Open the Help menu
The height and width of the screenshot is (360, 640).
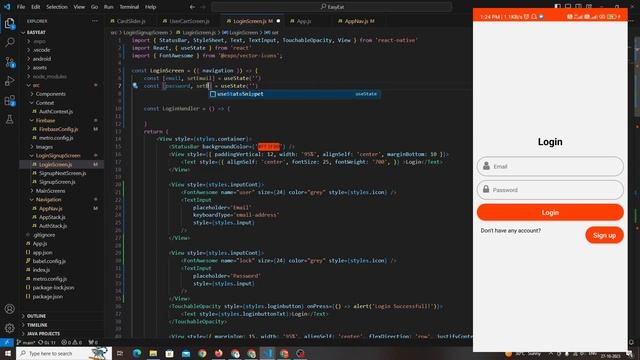click(x=151, y=7)
